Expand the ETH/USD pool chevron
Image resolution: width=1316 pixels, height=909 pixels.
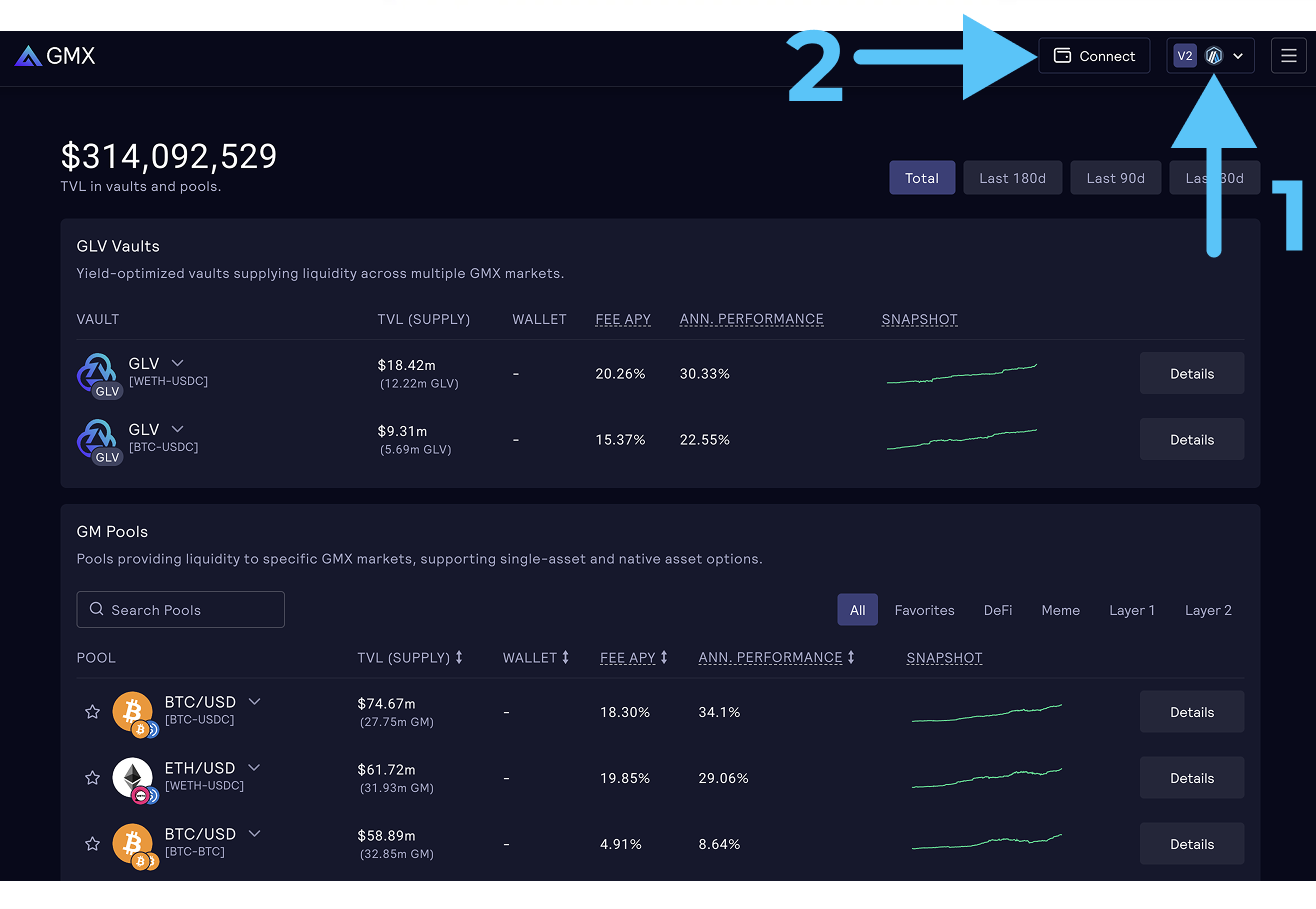pyautogui.click(x=254, y=767)
